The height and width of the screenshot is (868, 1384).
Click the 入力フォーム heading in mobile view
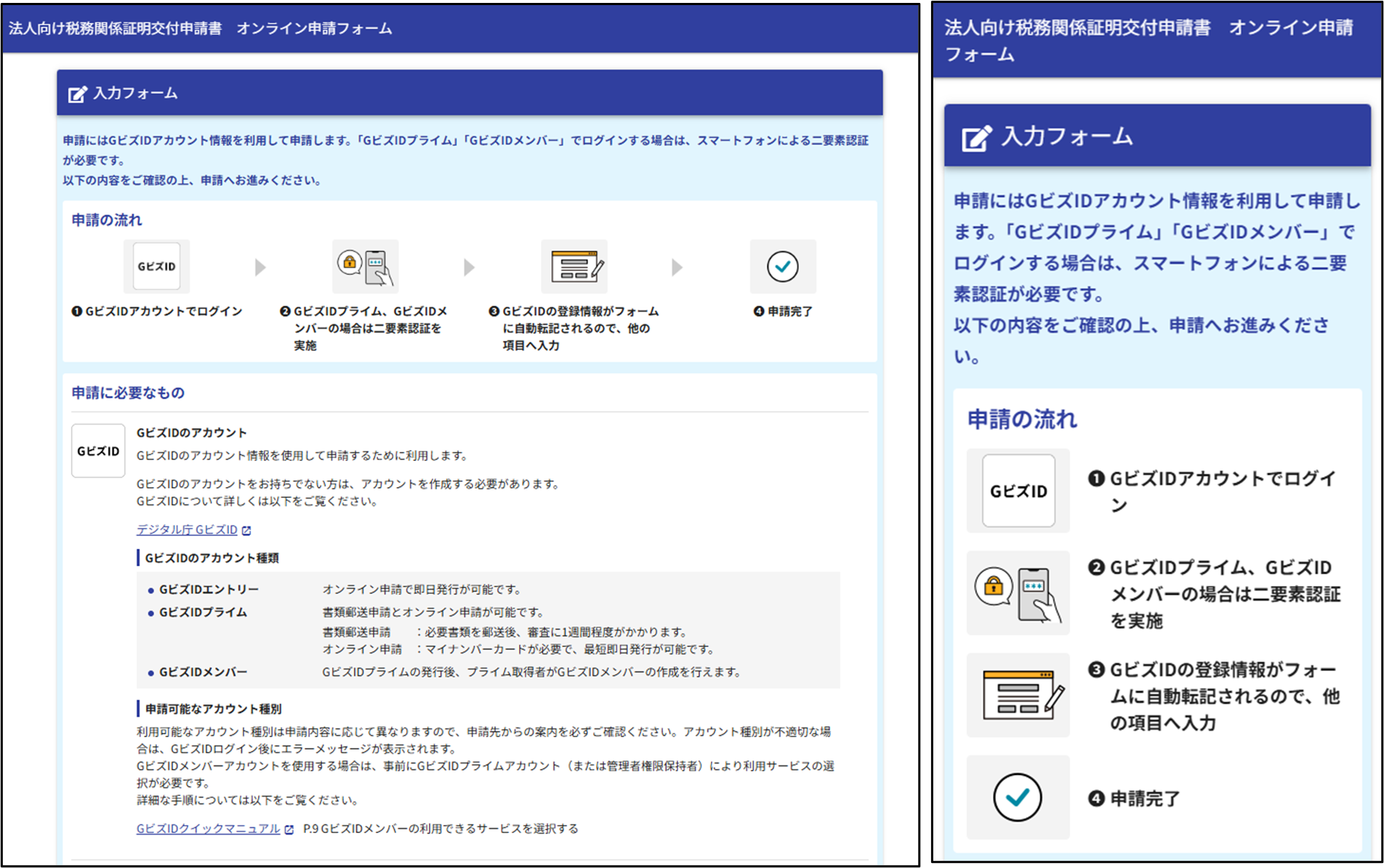[x=1066, y=136]
